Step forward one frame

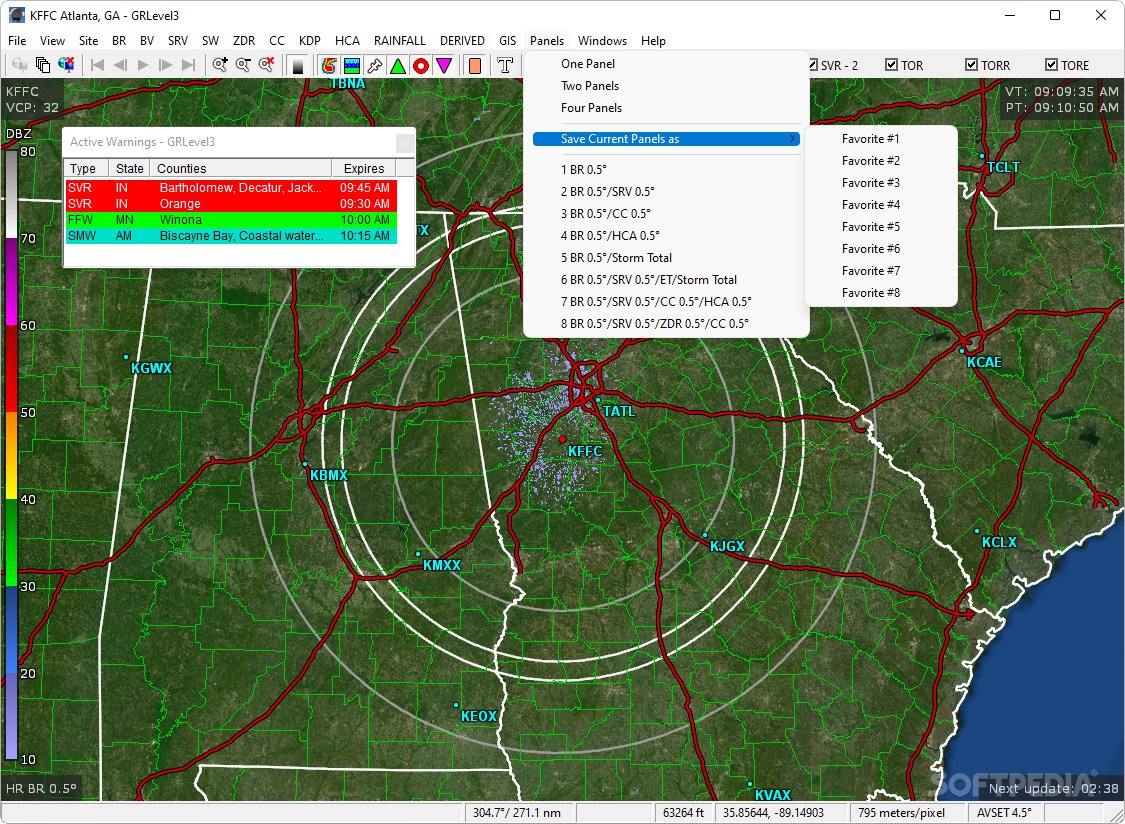point(166,65)
